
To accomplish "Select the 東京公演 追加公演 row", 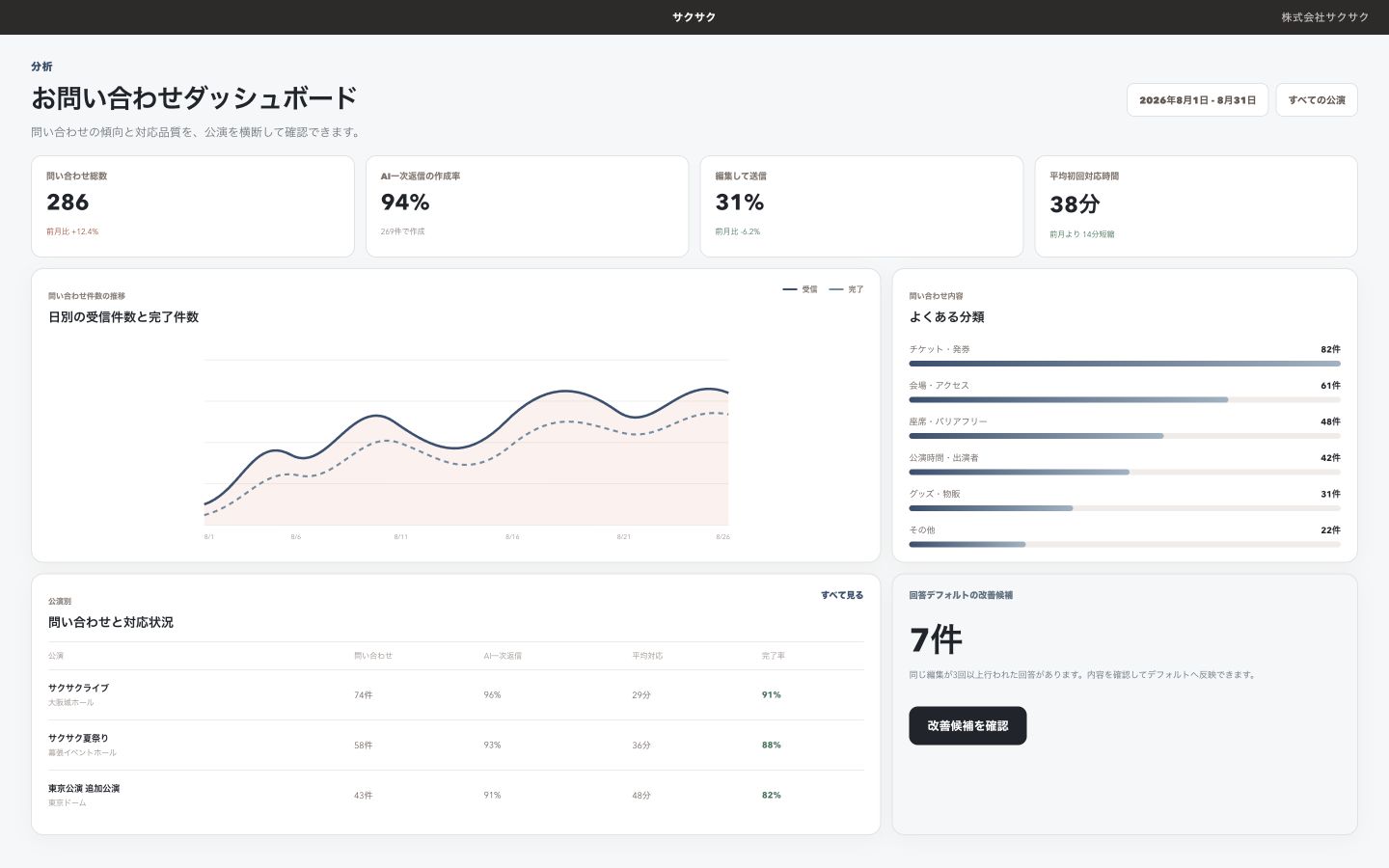I will click(x=456, y=796).
